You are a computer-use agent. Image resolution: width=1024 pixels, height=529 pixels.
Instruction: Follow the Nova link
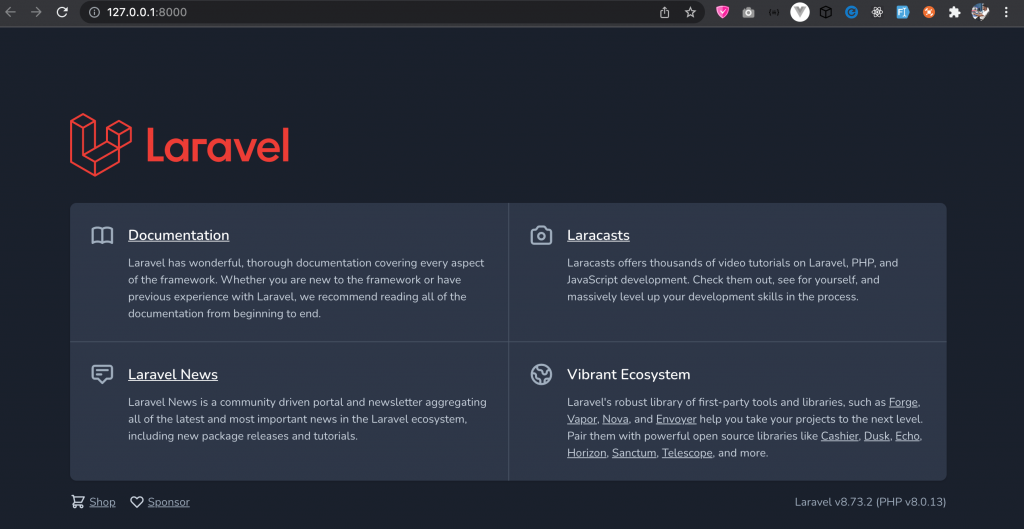point(615,419)
